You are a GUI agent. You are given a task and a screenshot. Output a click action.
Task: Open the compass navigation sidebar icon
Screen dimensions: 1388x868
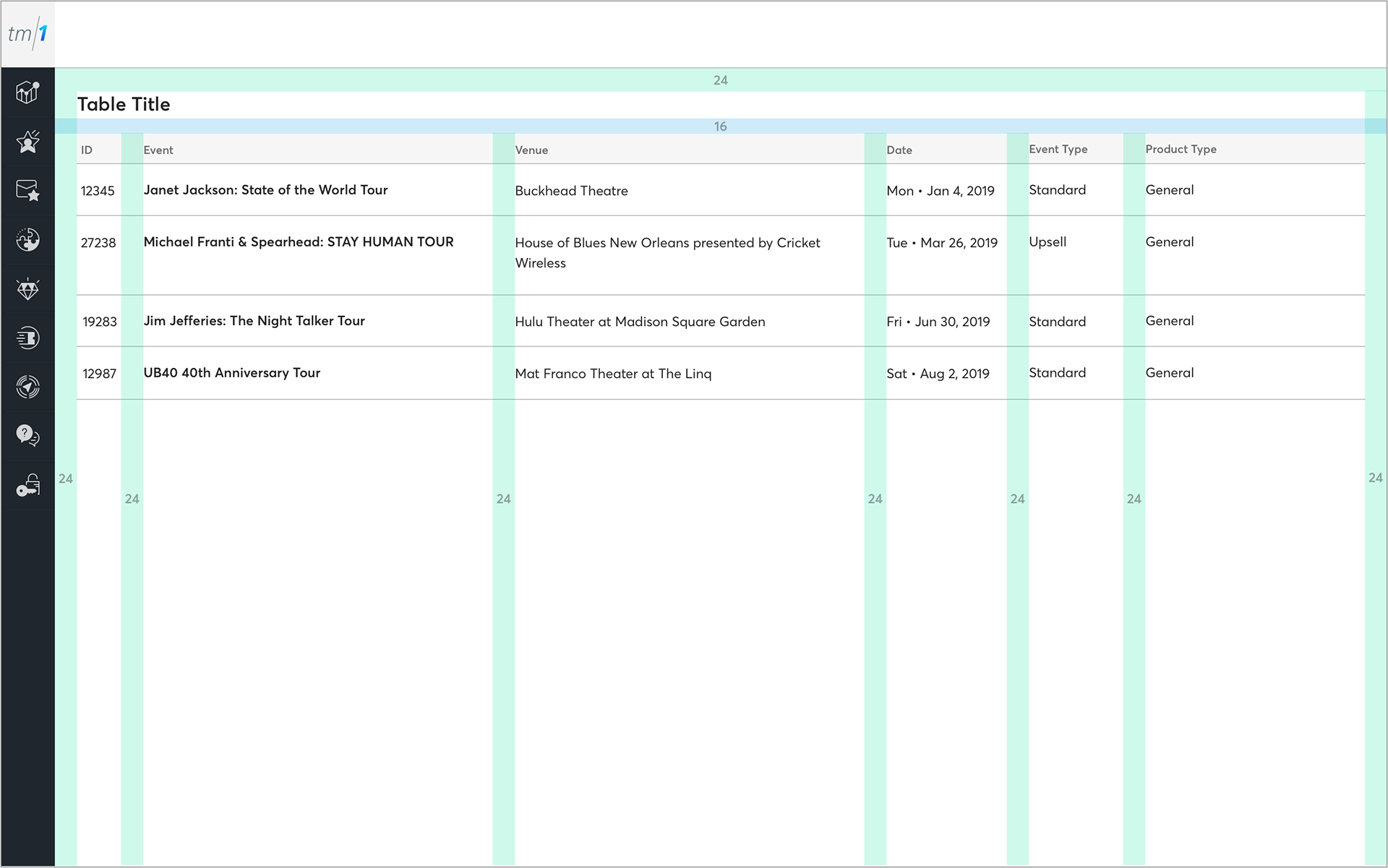click(x=27, y=387)
